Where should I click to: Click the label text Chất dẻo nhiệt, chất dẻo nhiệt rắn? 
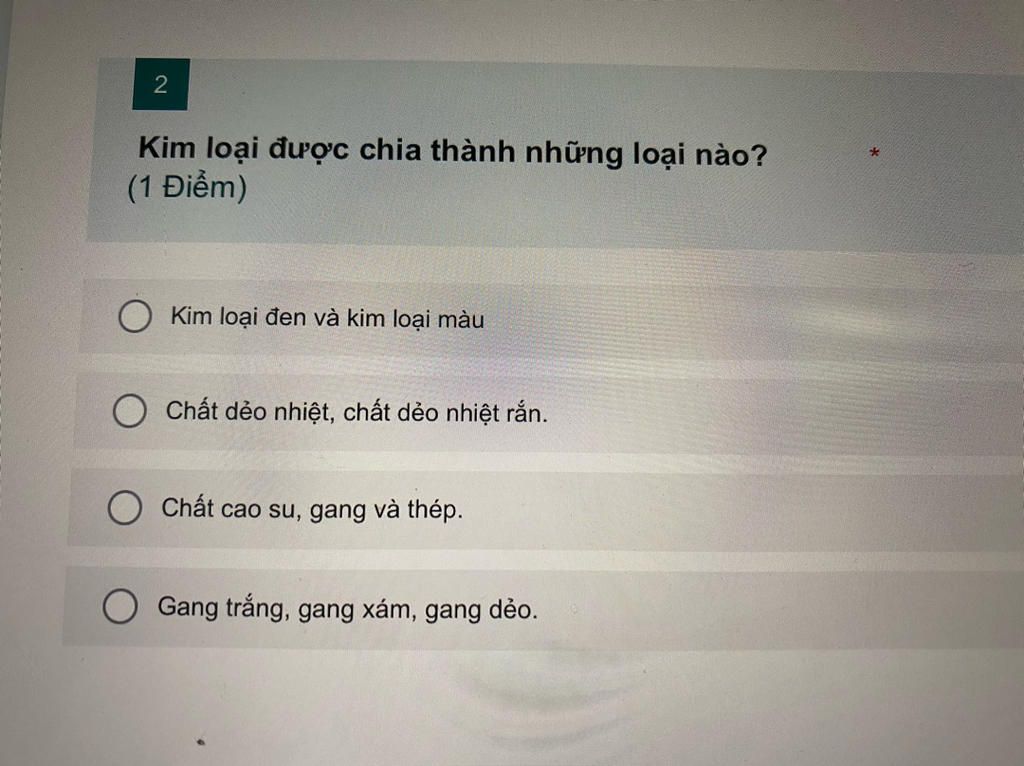pos(357,413)
